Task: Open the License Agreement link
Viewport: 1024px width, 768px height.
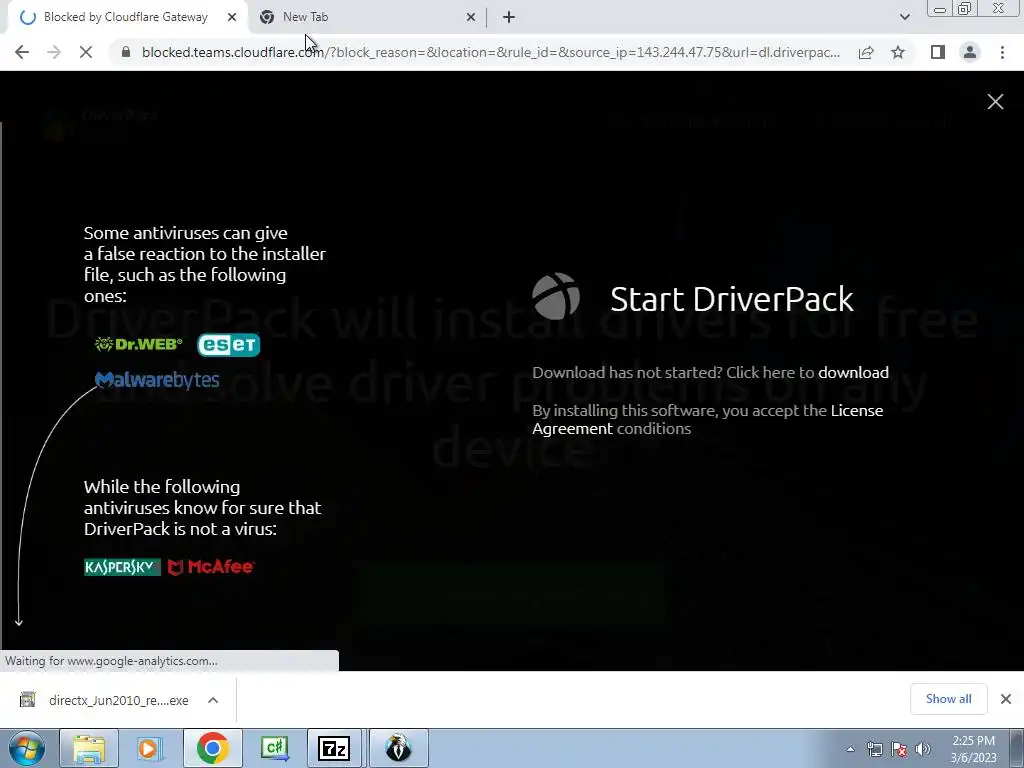Action: [x=707, y=419]
